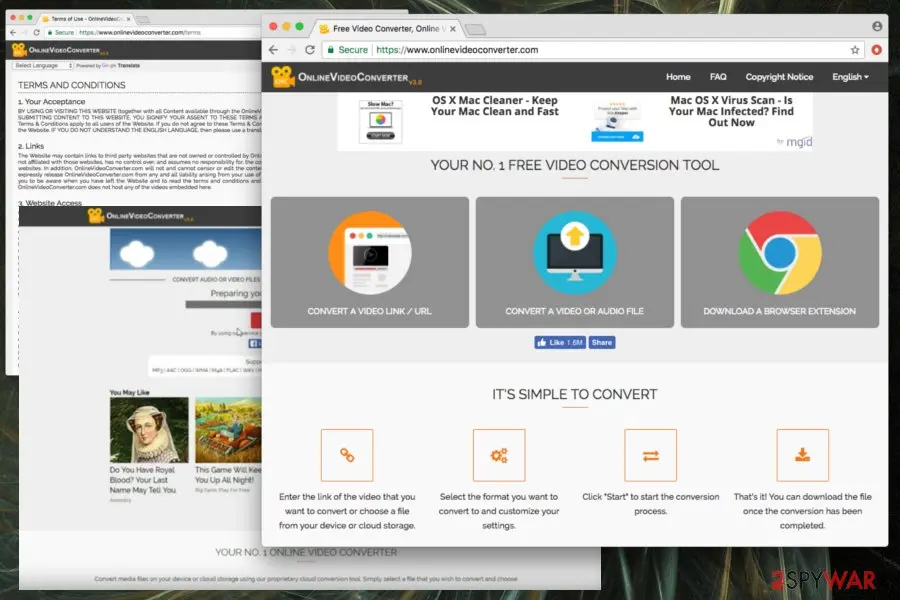900x600 pixels.
Task: Open the 'This Game Will Keep You Up' thumbnail
Action: (228, 430)
